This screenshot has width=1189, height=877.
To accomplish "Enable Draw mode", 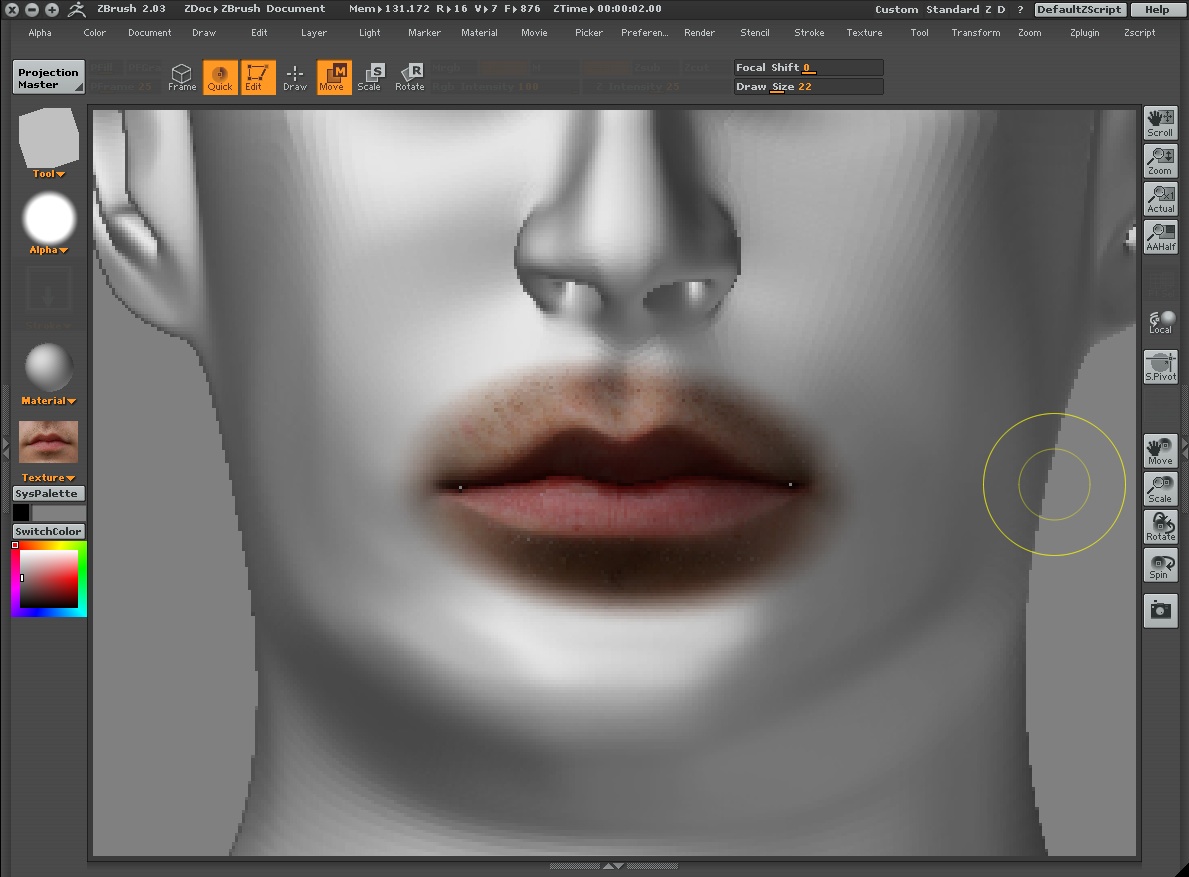I will tap(295, 78).
